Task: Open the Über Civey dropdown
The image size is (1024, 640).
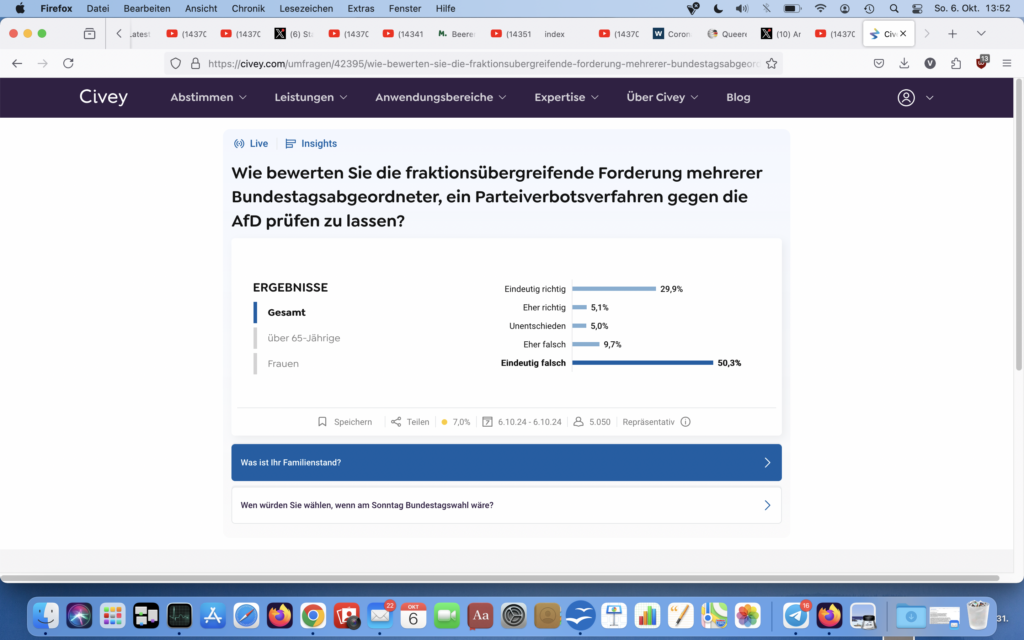Action: pos(662,98)
